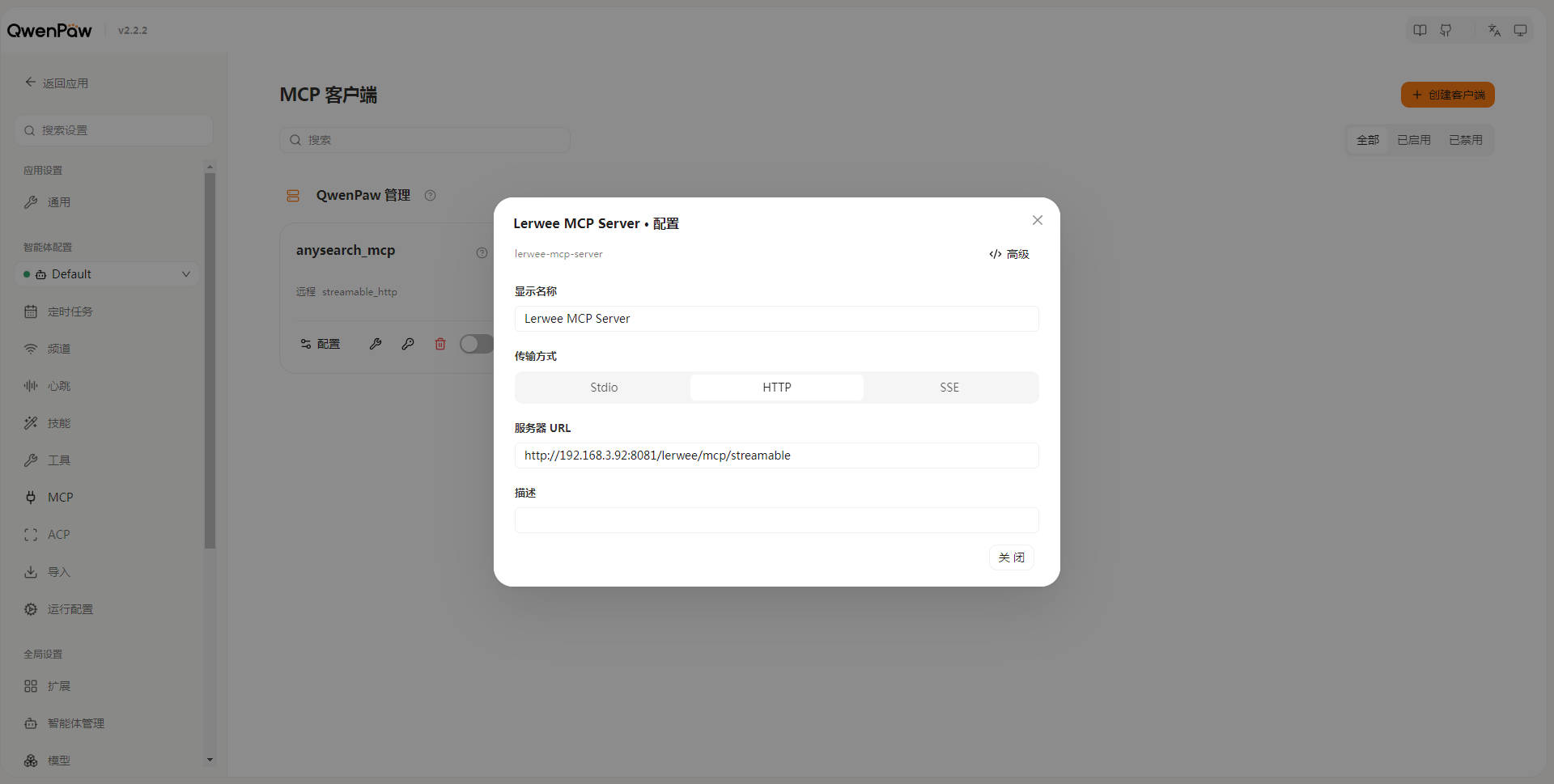Click the empty description (描述) field
The image size is (1554, 784).
coord(777,520)
